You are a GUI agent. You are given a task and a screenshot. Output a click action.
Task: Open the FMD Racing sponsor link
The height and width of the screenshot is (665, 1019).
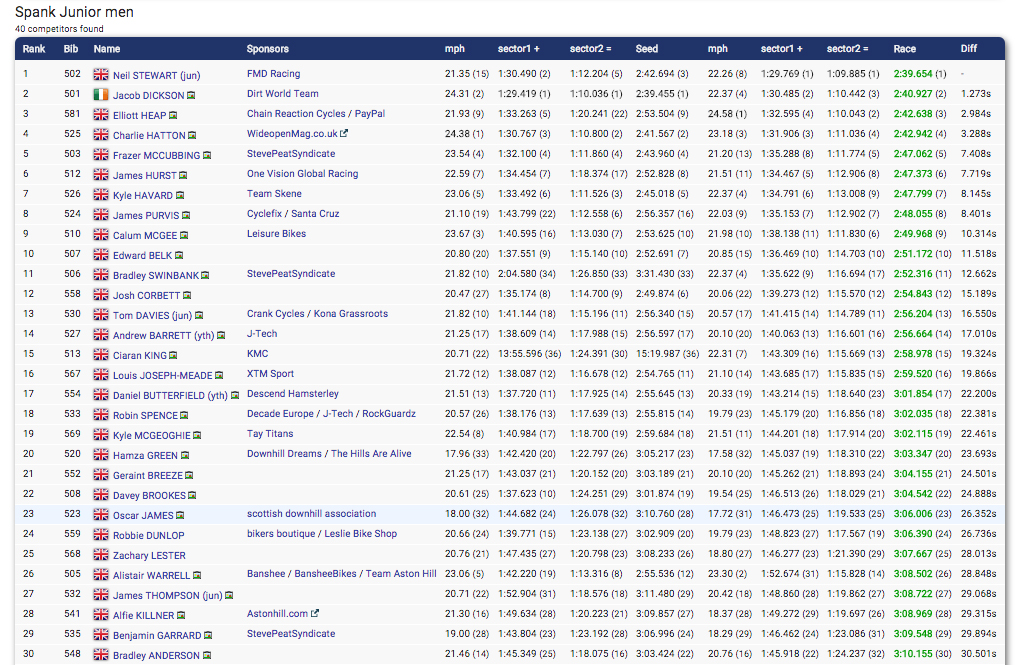(x=273, y=74)
